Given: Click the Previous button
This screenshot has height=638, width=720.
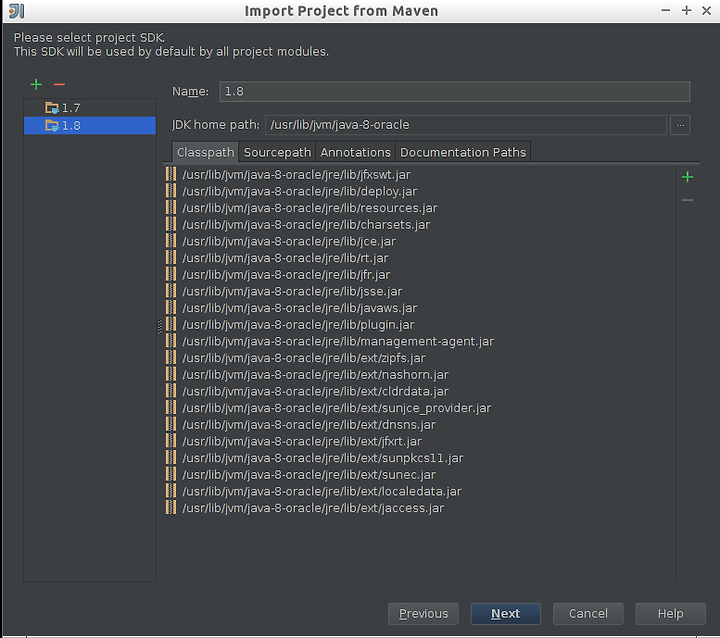Looking at the screenshot, I should (x=423, y=614).
